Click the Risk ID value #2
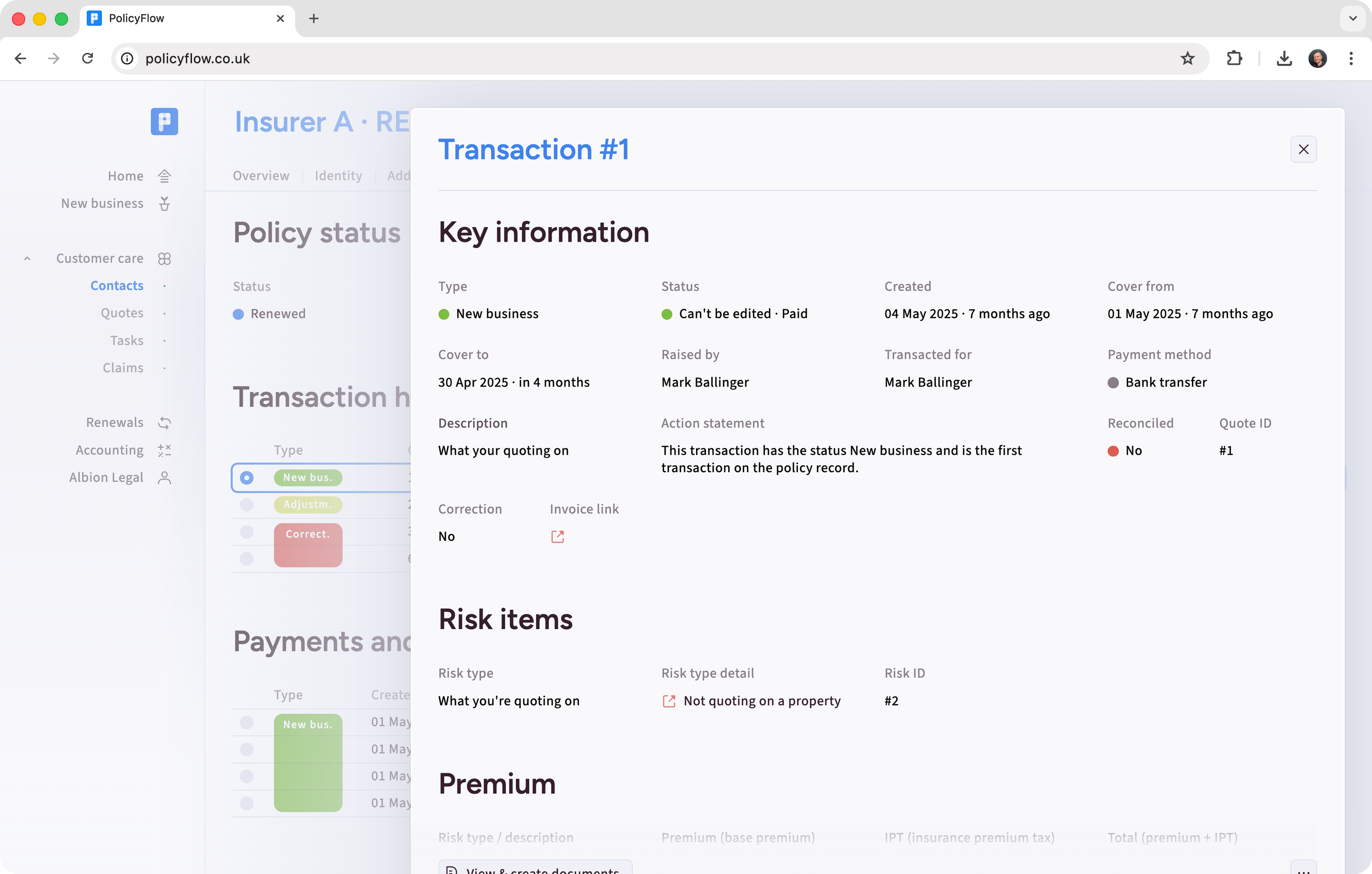Viewport: 1372px width, 874px height. pyautogui.click(x=891, y=701)
